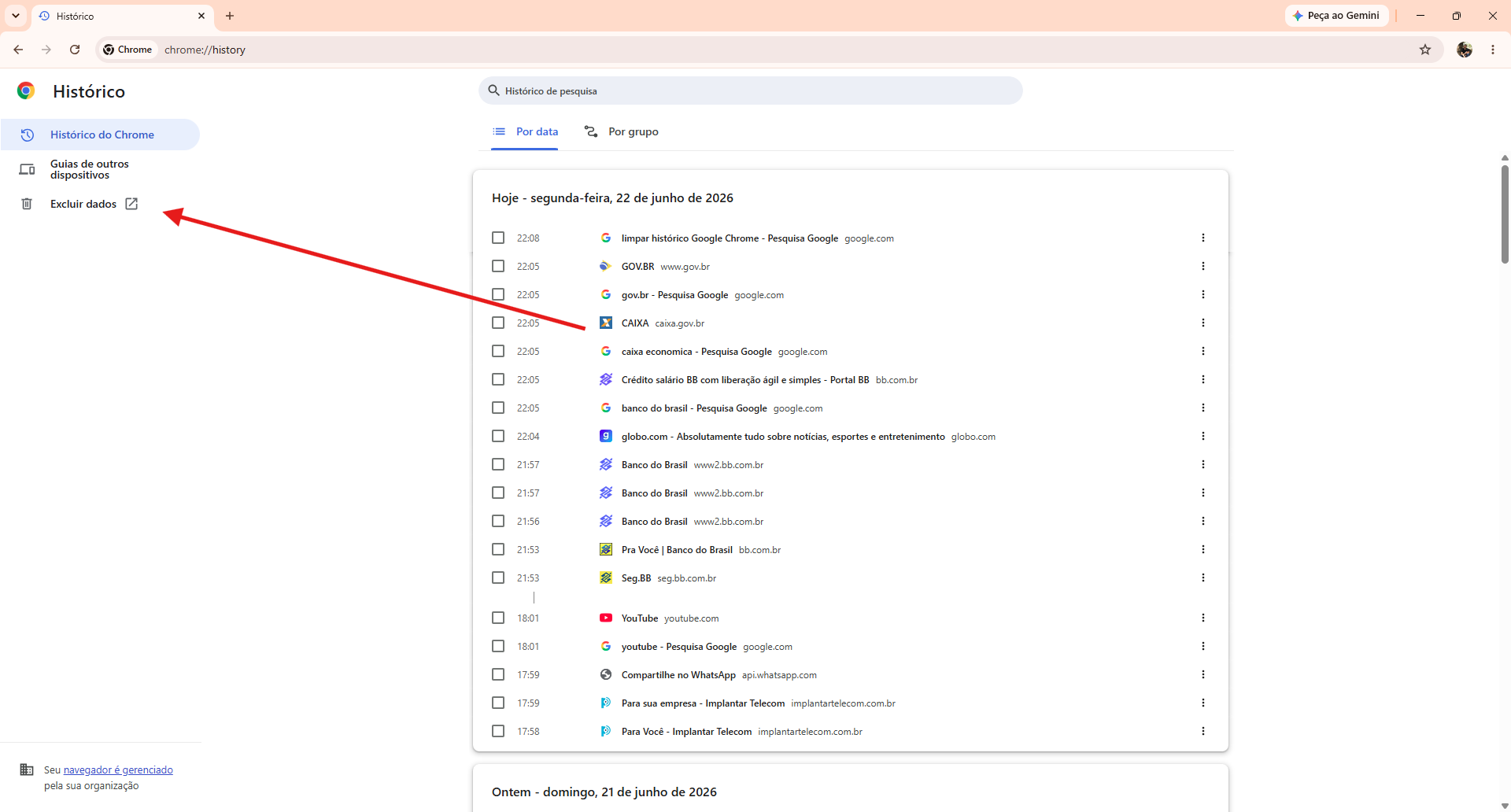Open the GOV.BR history link
This screenshot has width=1511, height=812.
point(637,267)
